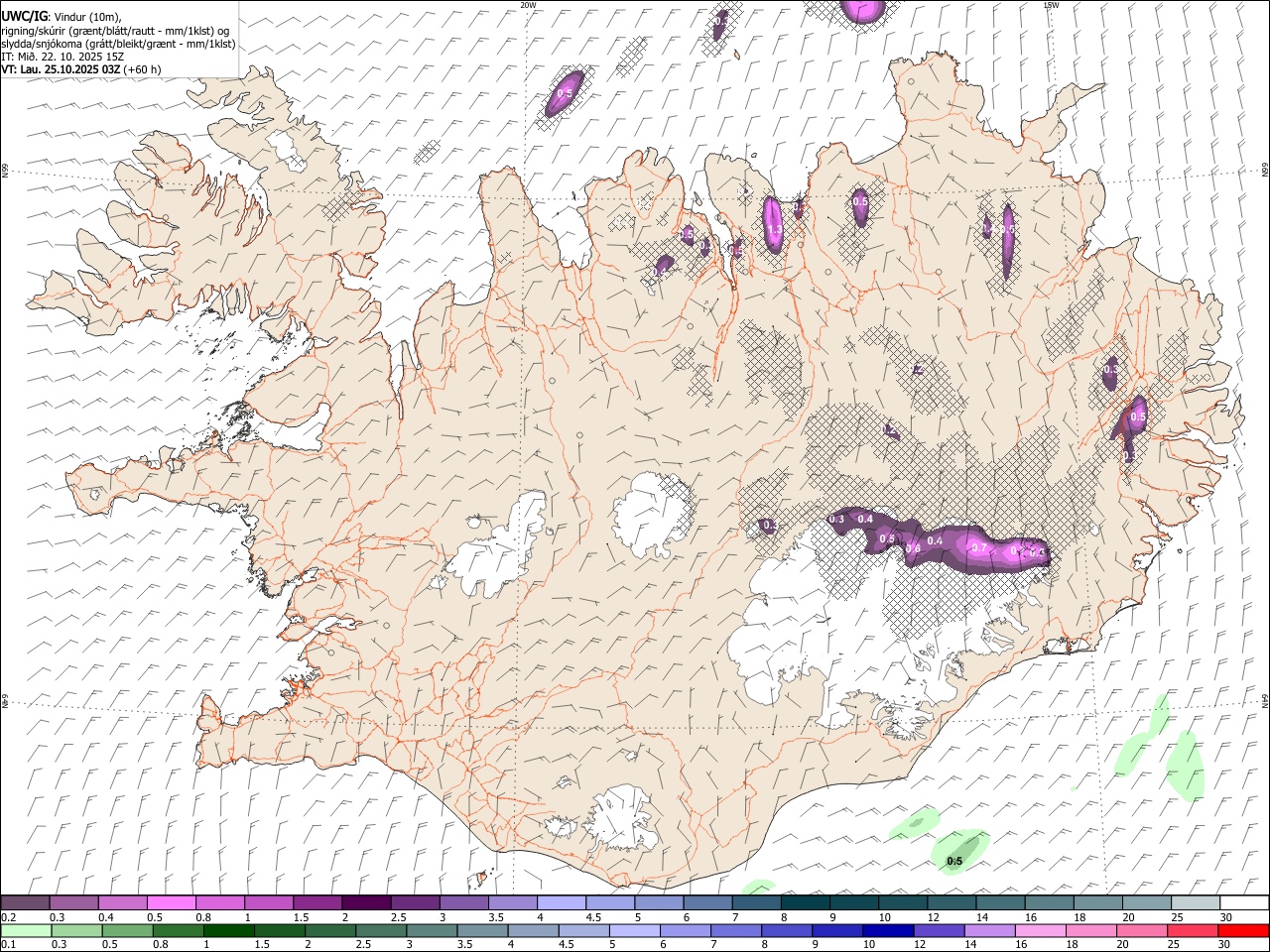Select the palest green 0.1–0.3 swatch in the bottom legend row
The image size is (1270, 952).
tap(26, 931)
